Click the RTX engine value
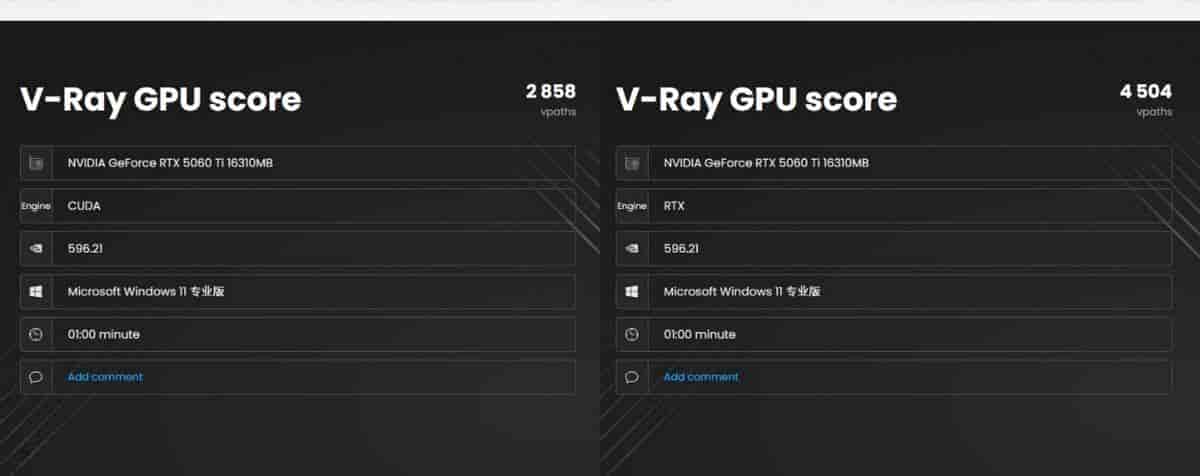Image resolution: width=1200 pixels, height=476 pixels. point(674,206)
